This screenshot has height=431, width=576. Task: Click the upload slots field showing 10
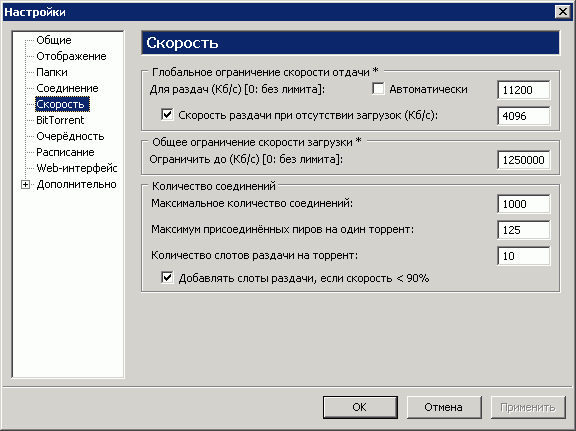(x=524, y=256)
